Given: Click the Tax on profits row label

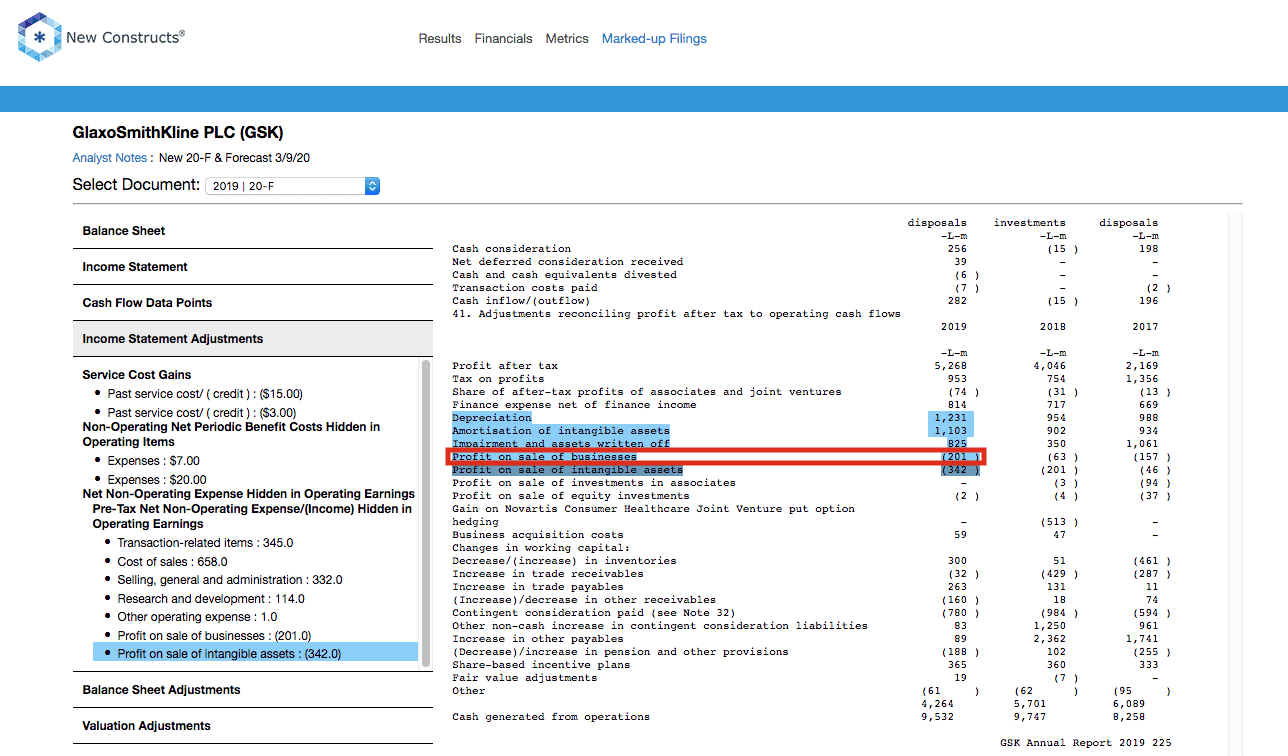Looking at the screenshot, I should (x=498, y=379).
